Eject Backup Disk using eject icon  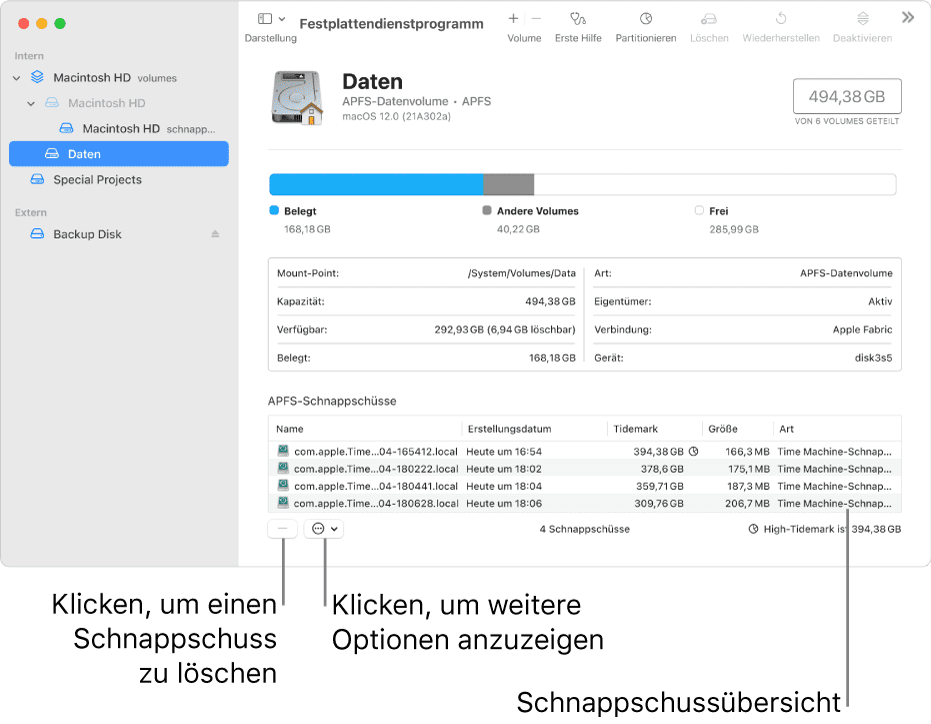click(x=214, y=234)
